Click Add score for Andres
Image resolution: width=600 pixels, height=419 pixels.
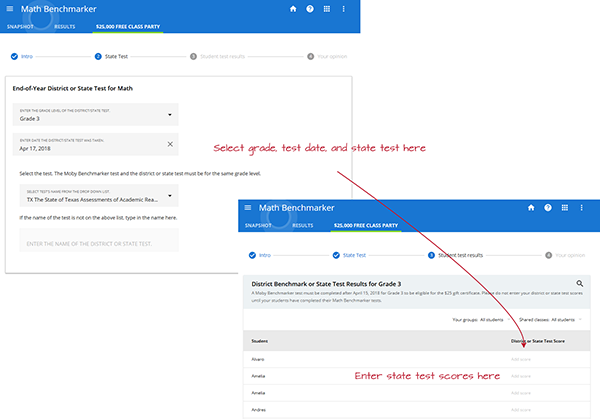(521, 410)
